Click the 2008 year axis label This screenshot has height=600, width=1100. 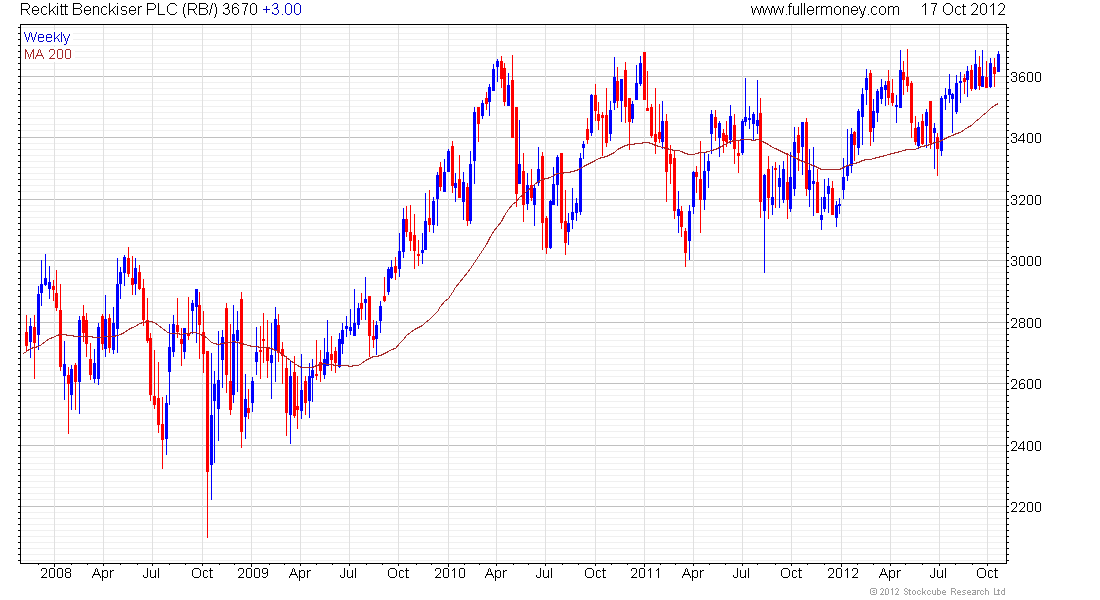pyautogui.click(x=55, y=573)
